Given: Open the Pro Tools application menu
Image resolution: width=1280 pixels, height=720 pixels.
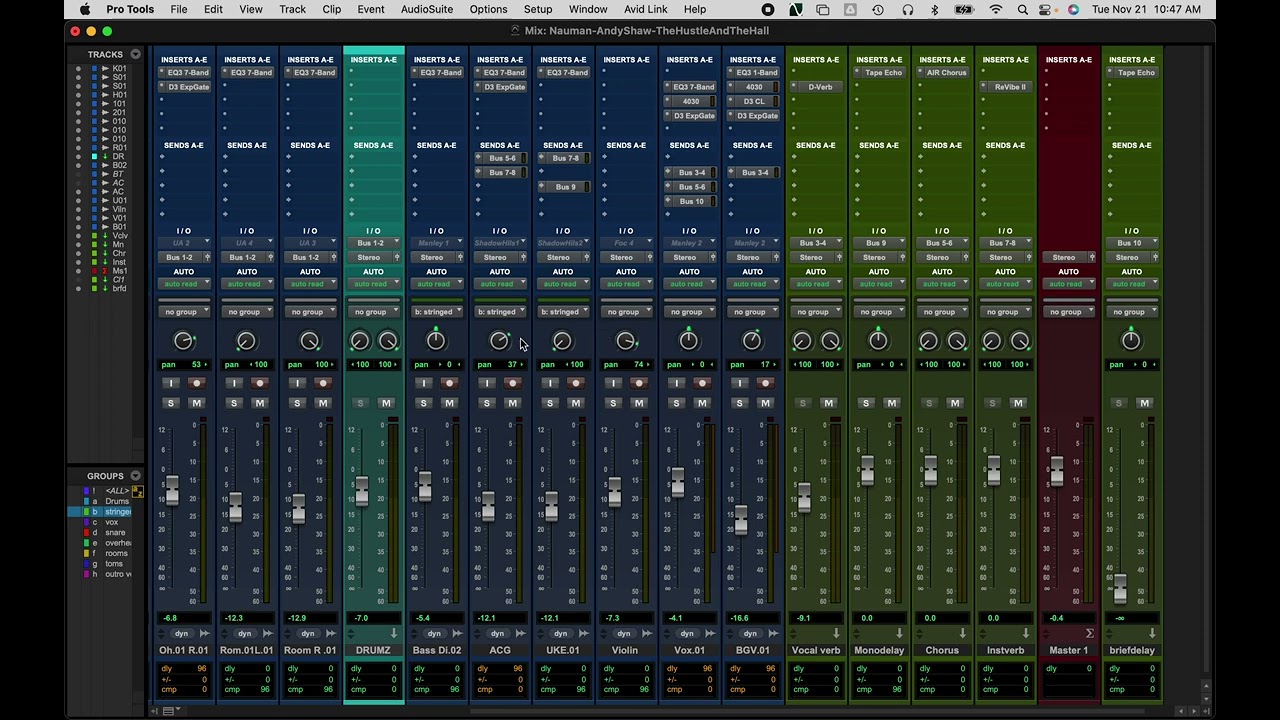Looking at the screenshot, I should coord(130,9).
